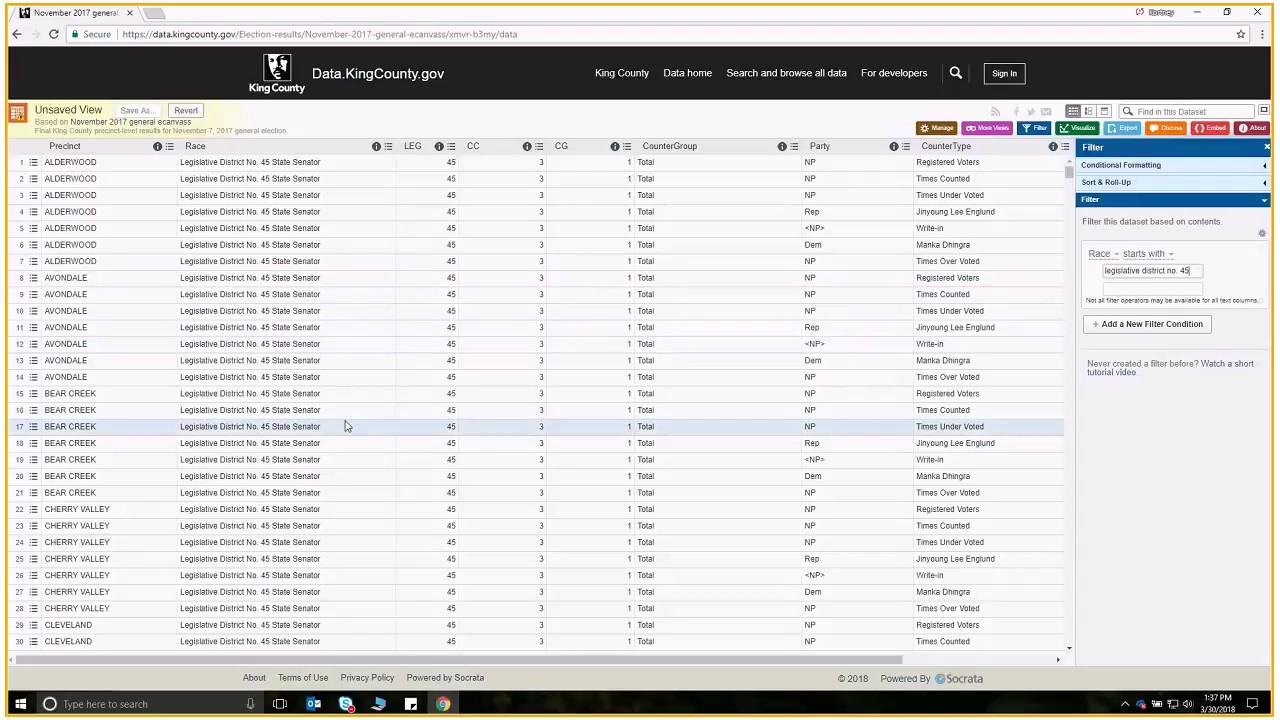
Task: Open row 1 ALDERWOOD row menu
Action: point(33,162)
